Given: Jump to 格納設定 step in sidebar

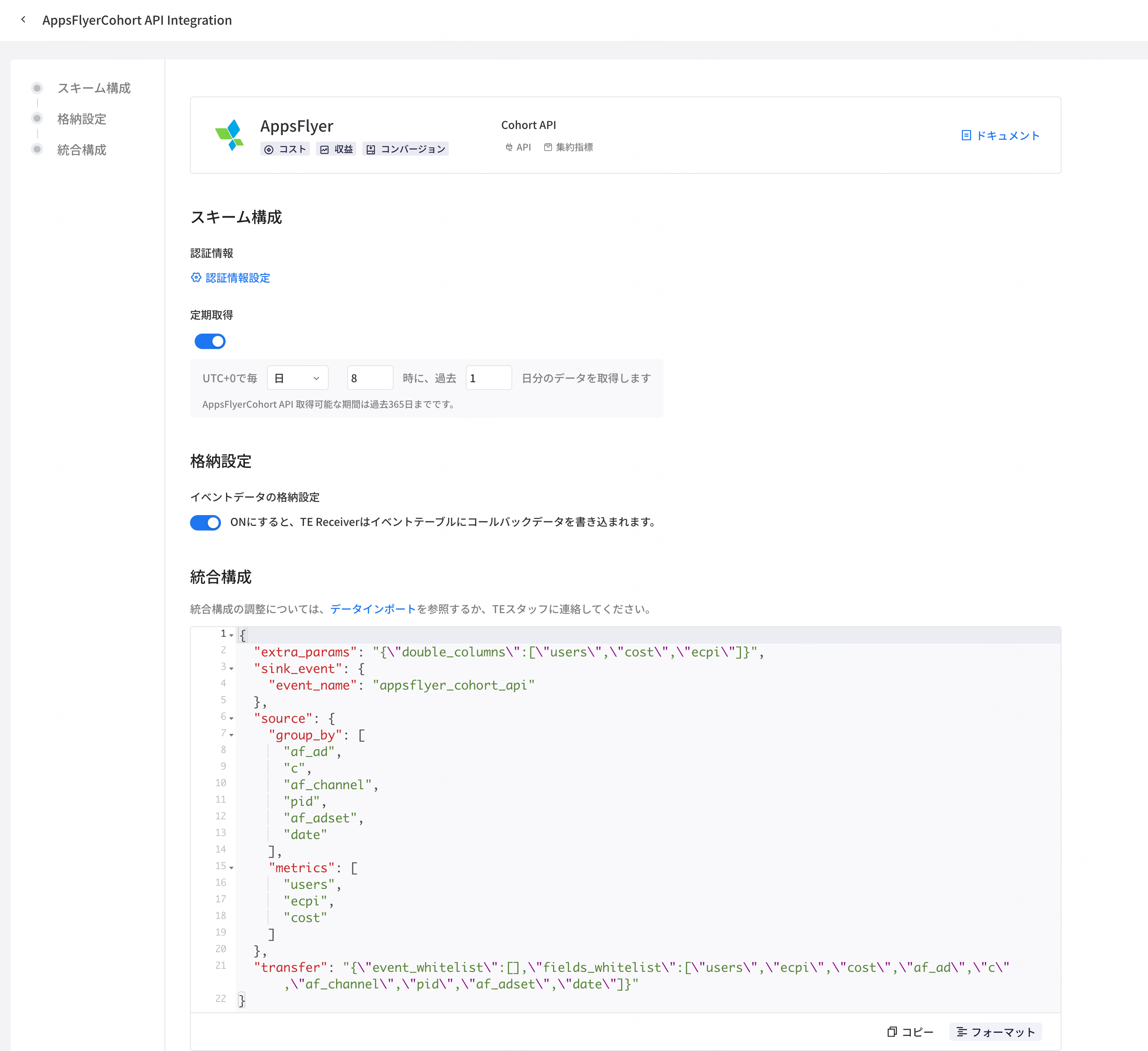Looking at the screenshot, I should tap(82, 119).
